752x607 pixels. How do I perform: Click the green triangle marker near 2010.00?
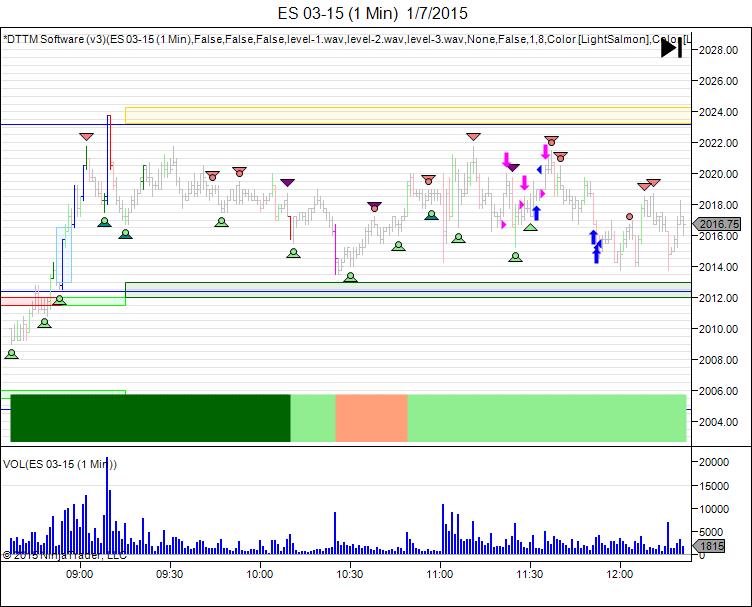point(45,323)
